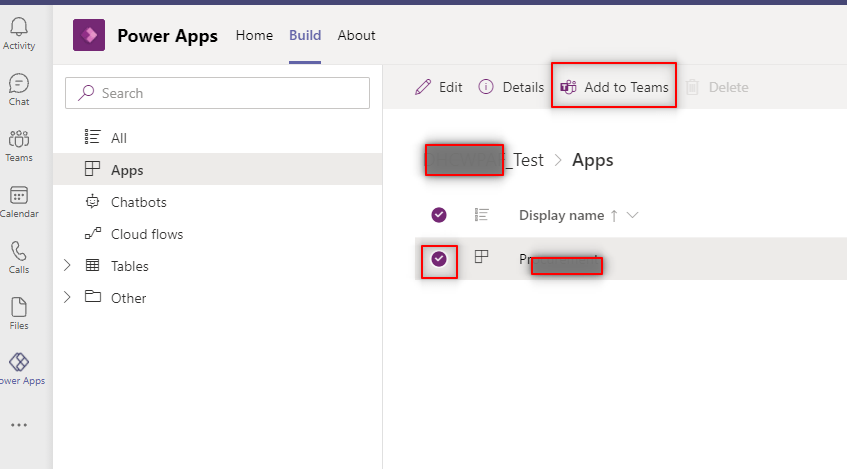Screen dimensions: 847x469
Task: Click the Edit button in toolbar
Action: tap(439, 87)
